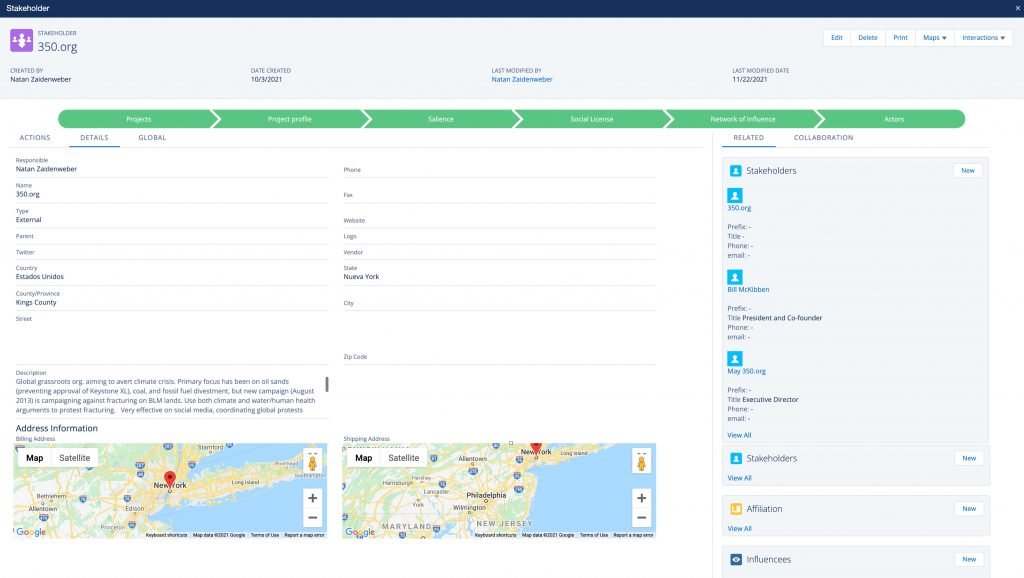Close the Stakeholder window
This screenshot has width=1024, height=578.
tap(1017, 8)
